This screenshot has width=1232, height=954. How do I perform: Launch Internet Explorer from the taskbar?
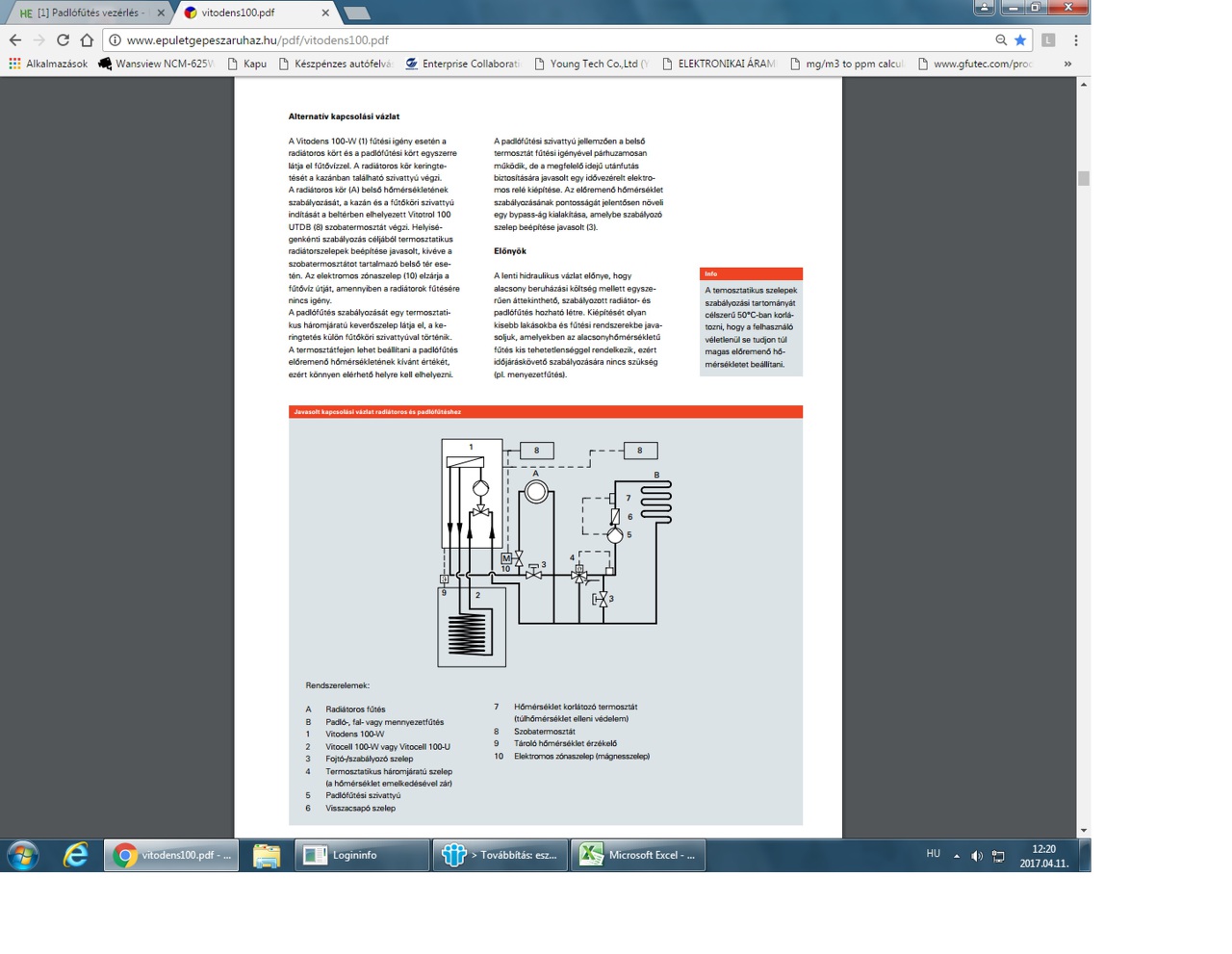pyautogui.click(x=76, y=855)
